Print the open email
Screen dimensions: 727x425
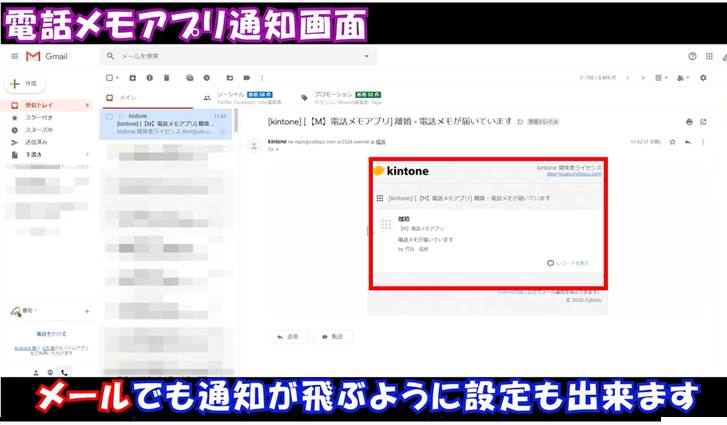689,122
